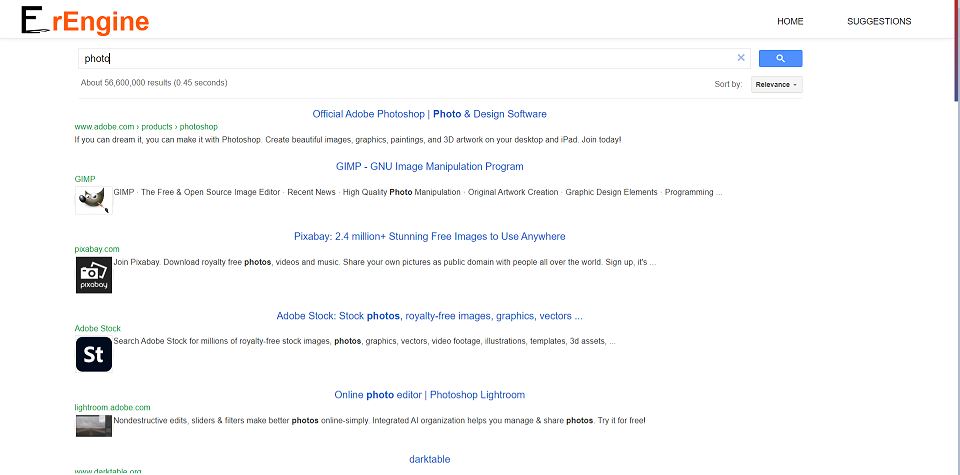
Task: Open GIMP - GNU Image Manipulation Program link
Action: pyautogui.click(x=429, y=166)
